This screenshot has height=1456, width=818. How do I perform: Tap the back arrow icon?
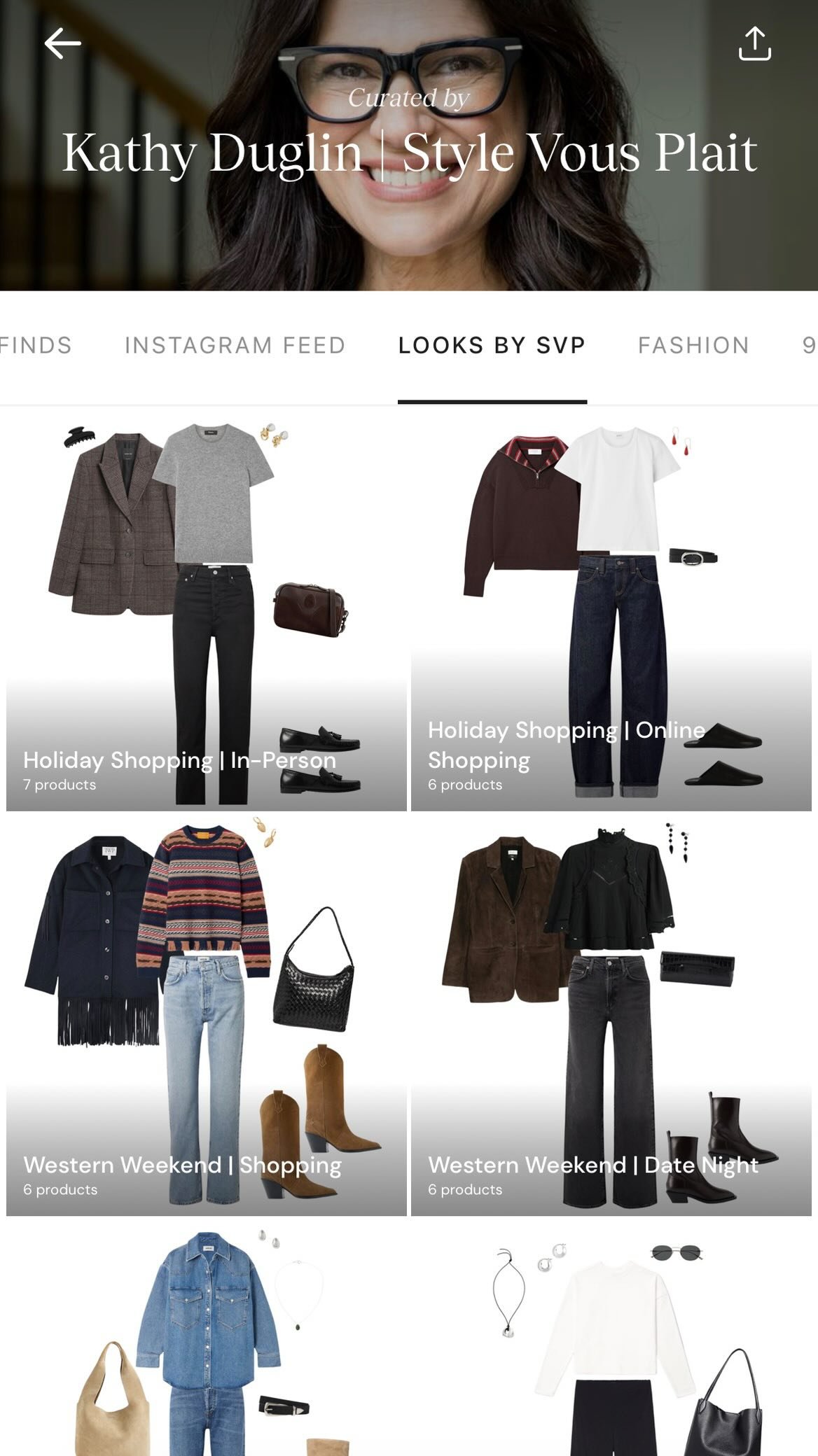62,43
